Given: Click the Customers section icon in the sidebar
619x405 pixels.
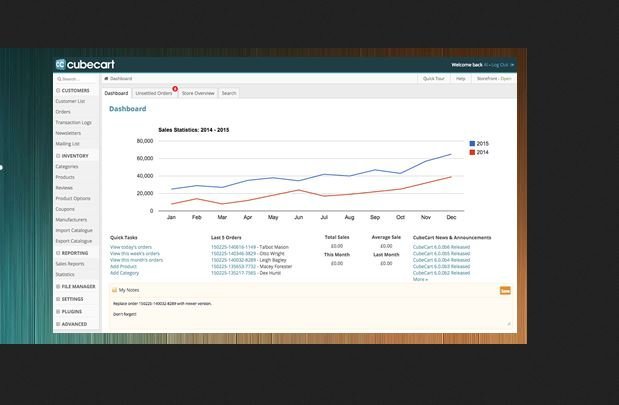Looking at the screenshot, I should click(58, 90).
